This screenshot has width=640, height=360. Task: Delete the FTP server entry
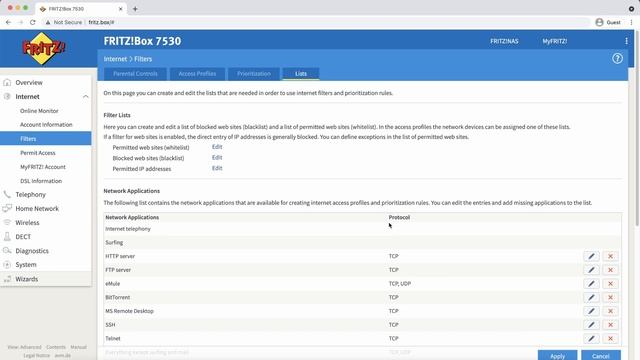[x=610, y=270]
